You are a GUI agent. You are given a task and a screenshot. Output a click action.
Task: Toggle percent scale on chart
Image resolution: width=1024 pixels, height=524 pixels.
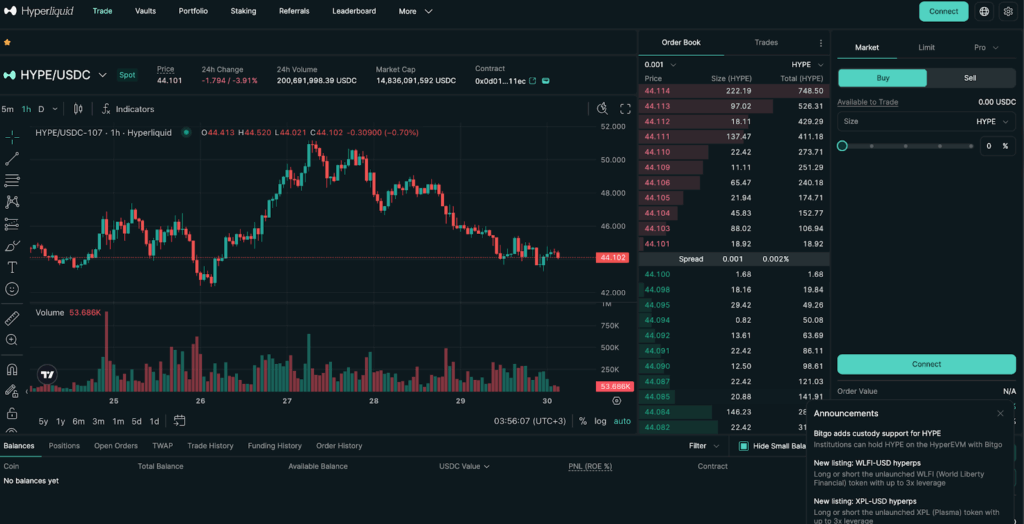[x=583, y=421]
